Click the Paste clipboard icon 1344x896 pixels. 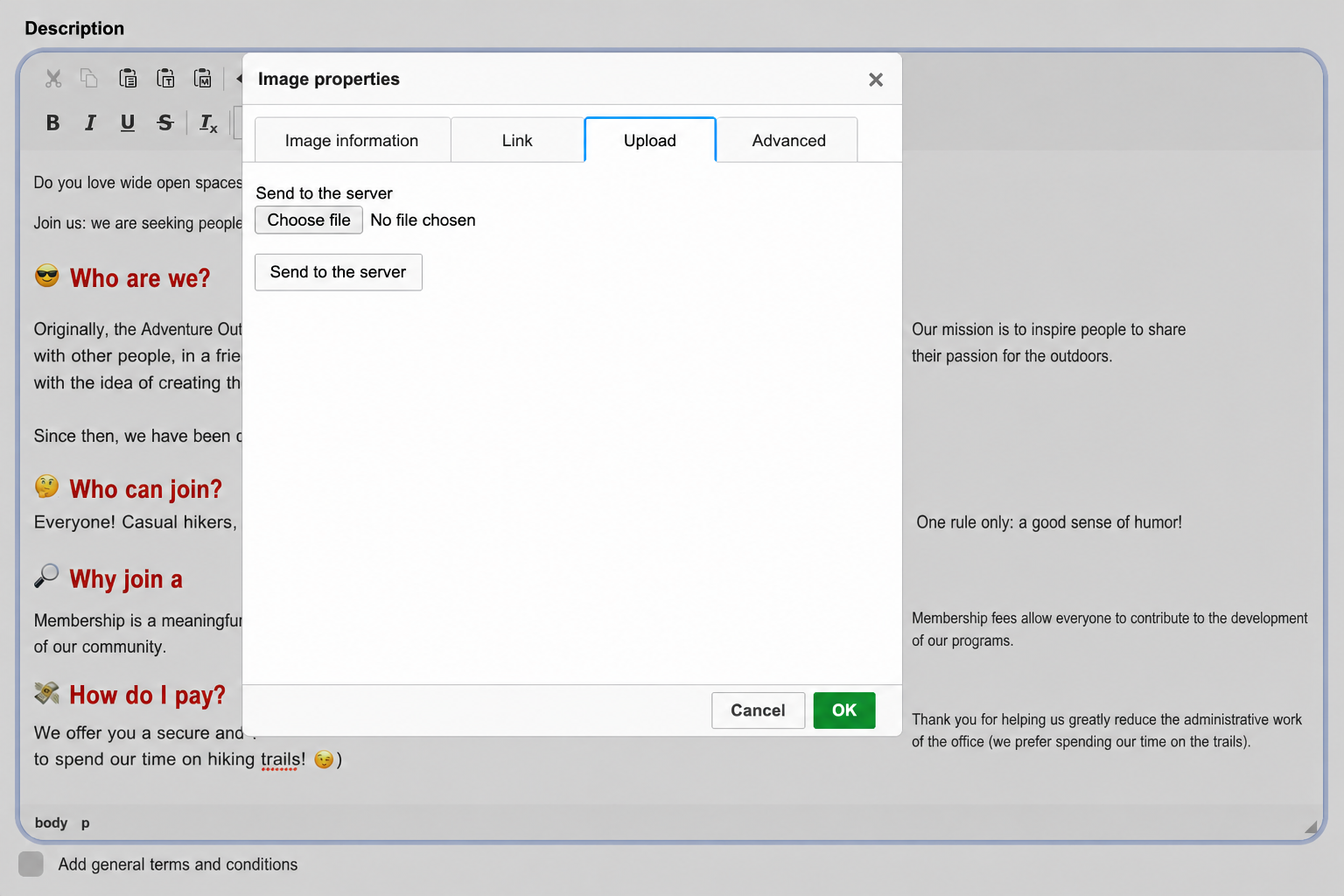tap(128, 79)
